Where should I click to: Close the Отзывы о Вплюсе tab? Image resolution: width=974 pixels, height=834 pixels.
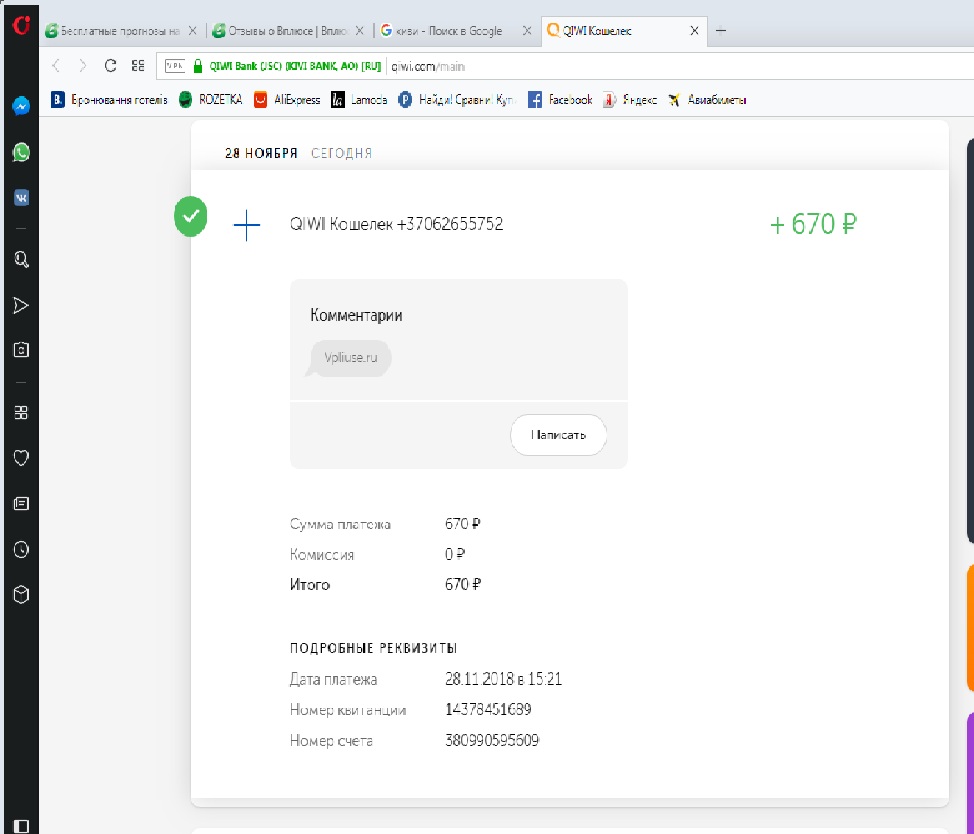[x=360, y=30]
